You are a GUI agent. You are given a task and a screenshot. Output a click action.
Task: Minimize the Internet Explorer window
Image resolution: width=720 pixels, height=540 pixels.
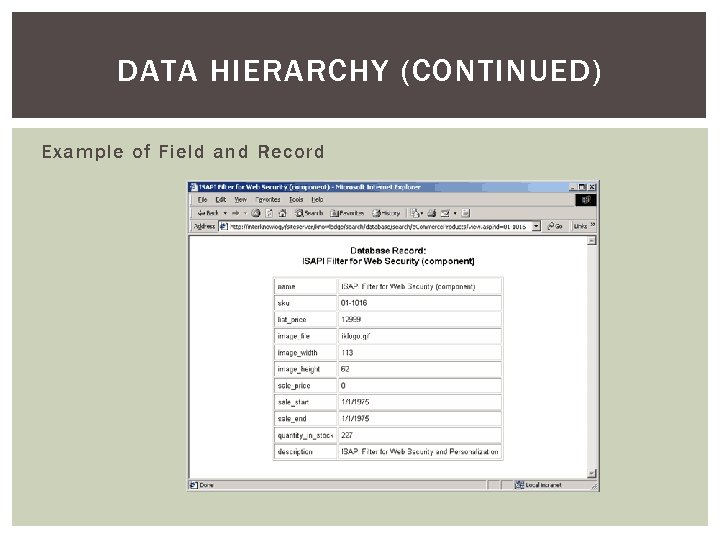point(573,187)
